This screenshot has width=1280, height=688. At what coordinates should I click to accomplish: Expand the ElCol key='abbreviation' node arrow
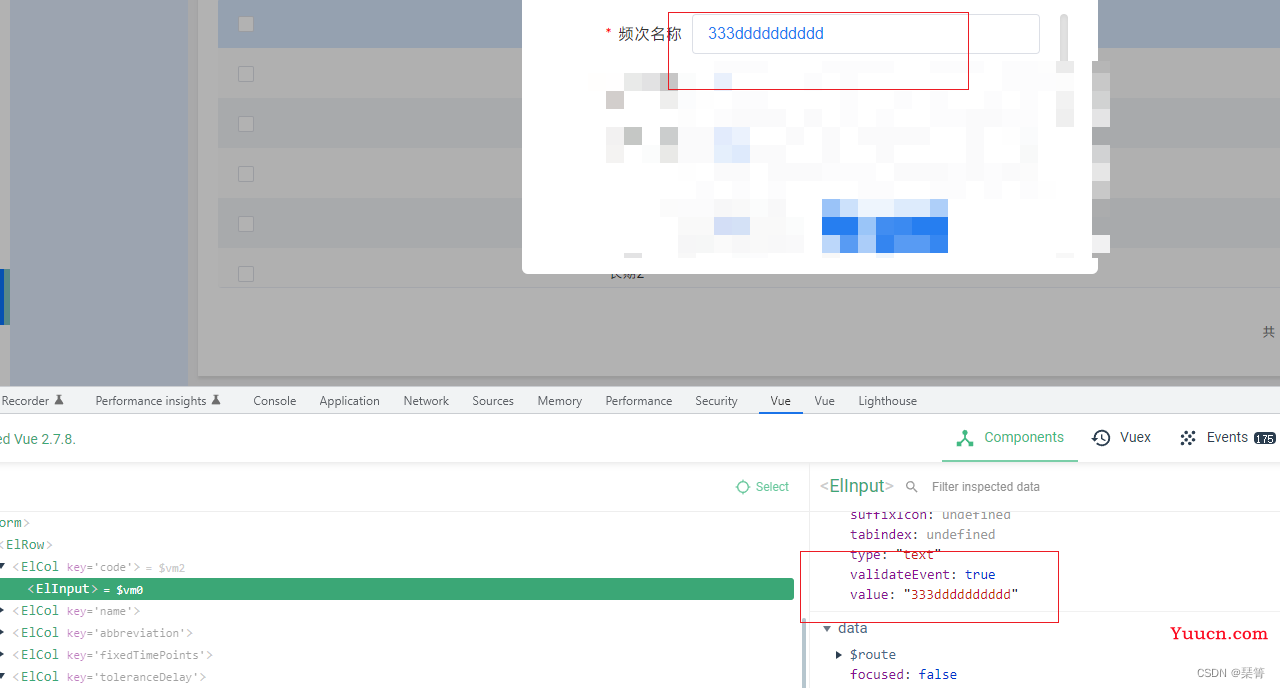point(3,633)
